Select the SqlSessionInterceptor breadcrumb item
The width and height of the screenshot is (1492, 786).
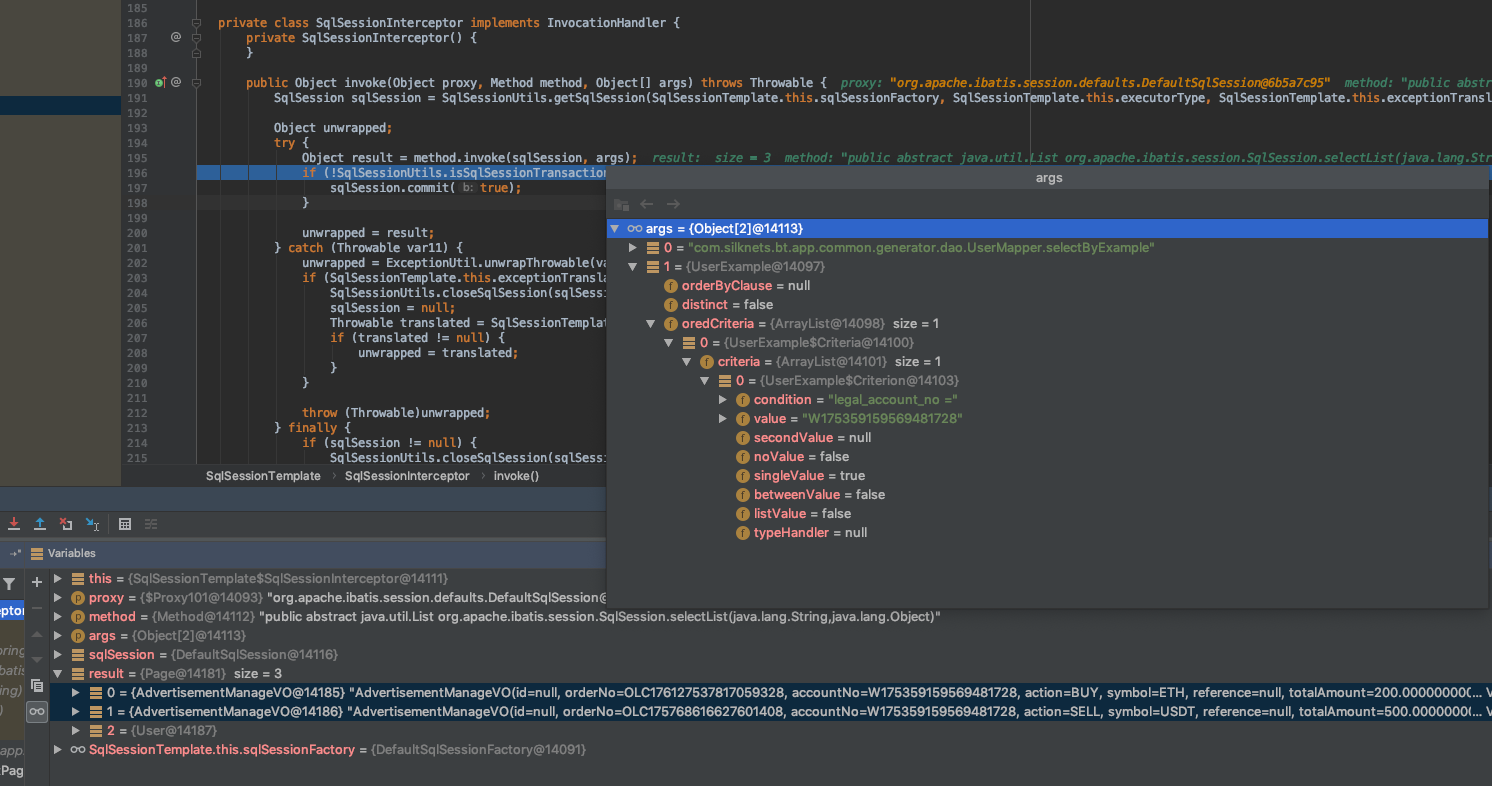click(x=407, y=476)
